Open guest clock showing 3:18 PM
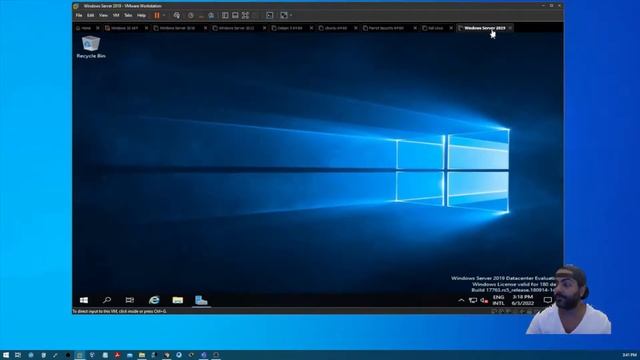This screenshot has width=640, height=360. 523,300
